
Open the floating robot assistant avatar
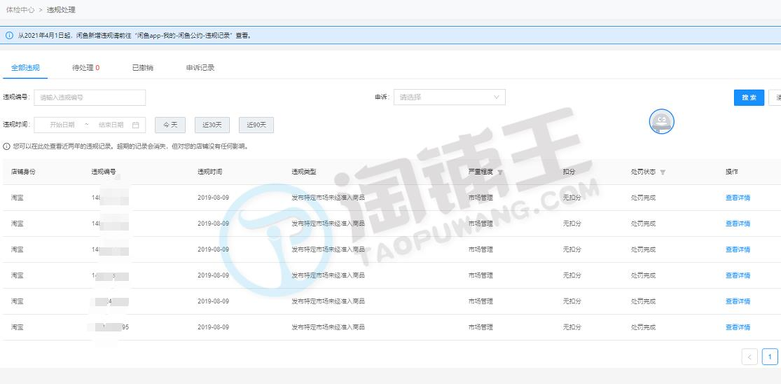(x=661, y=122)
